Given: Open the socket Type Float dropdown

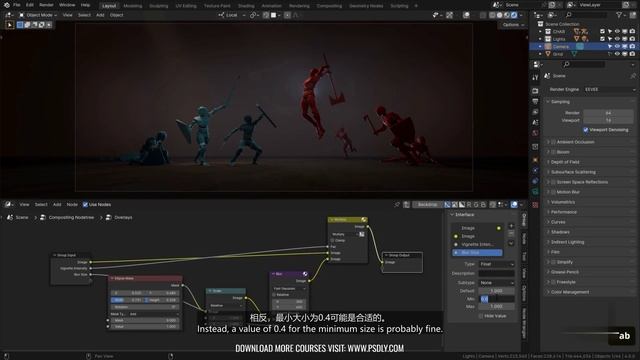Looking at the screenshot, I should pyautogui.click(x=496, y=264).
